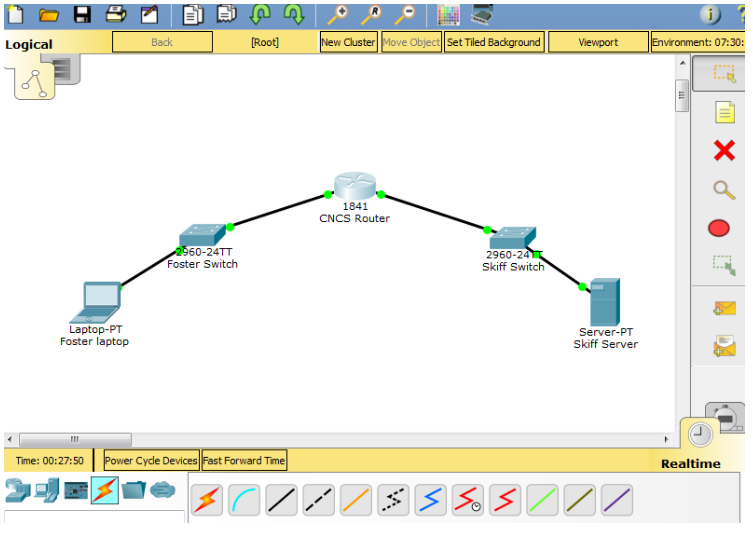Viewport: 753px width, 535px height.
Task: Open the Custom Devices Dialog icon
Action: 482,14
